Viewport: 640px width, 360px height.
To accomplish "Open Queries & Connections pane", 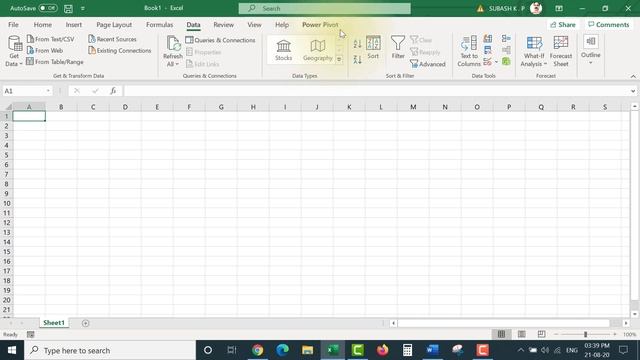I will pos(220,40).
